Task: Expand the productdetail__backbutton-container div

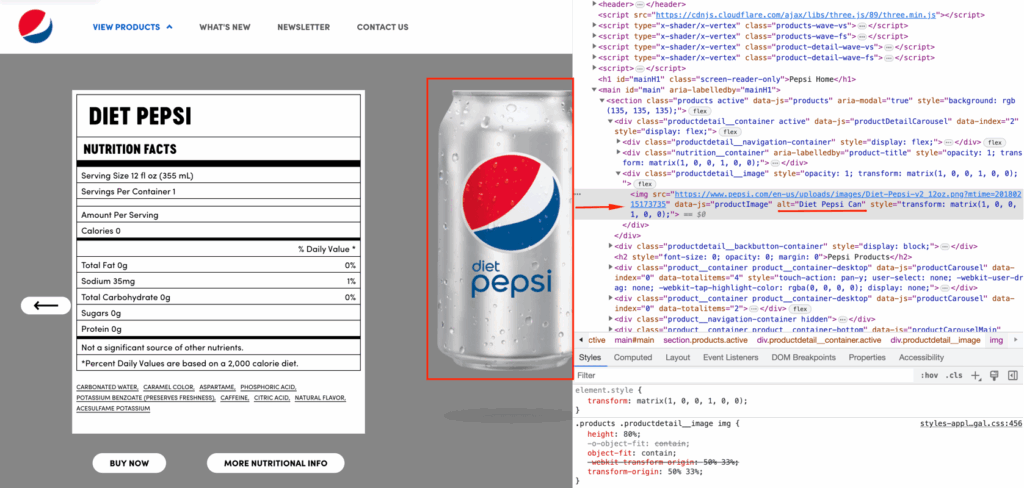Action: click(x=611, y=246)
